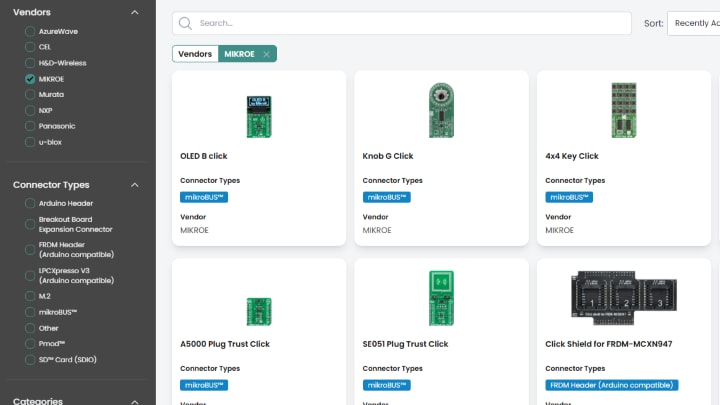Open the Knob G Click title link

(x=388, y=156)
